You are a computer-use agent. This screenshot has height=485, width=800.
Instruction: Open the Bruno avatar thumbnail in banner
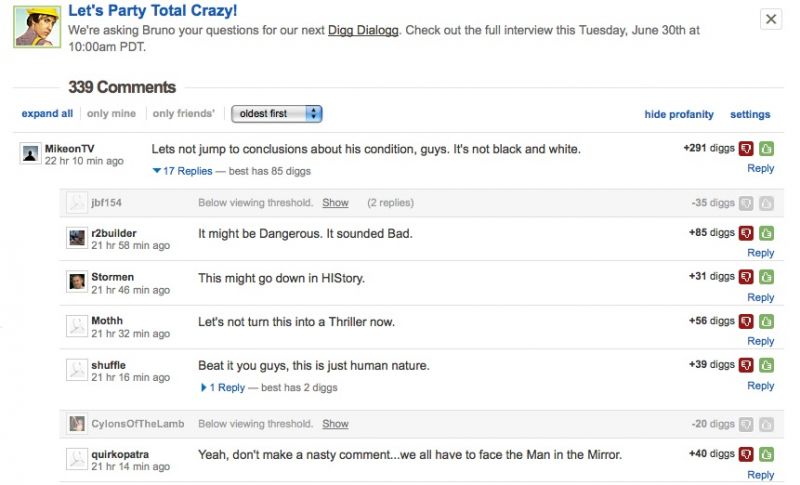[37, 27]
